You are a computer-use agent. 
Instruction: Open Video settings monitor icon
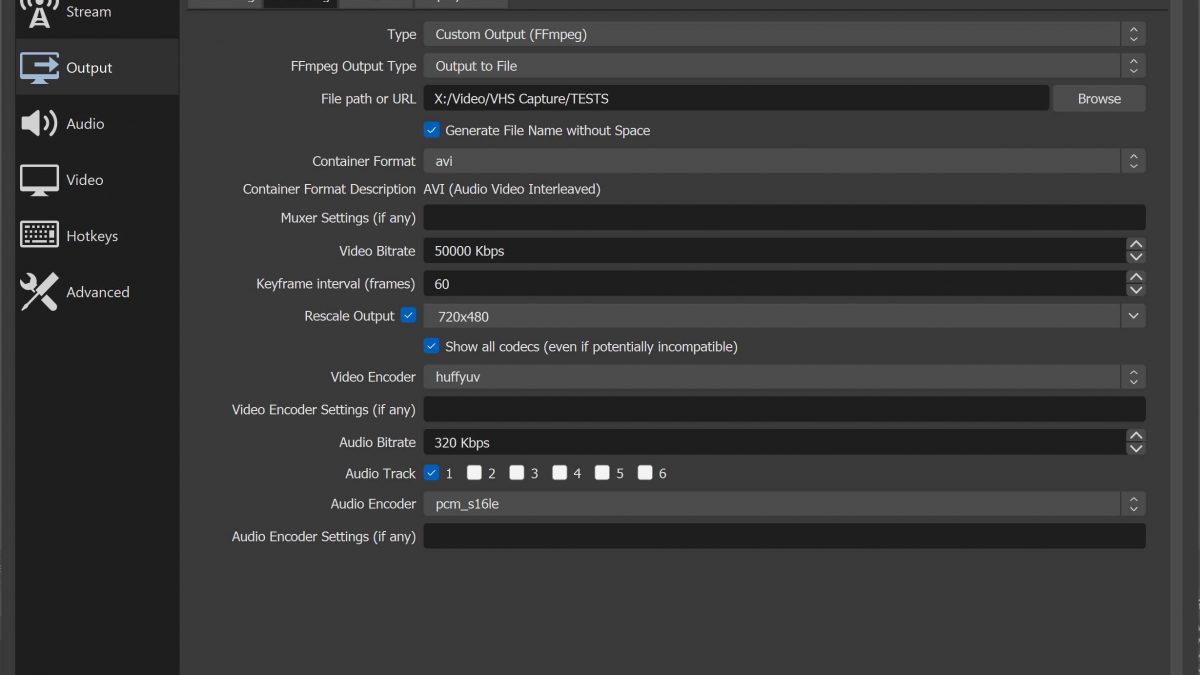40,180
